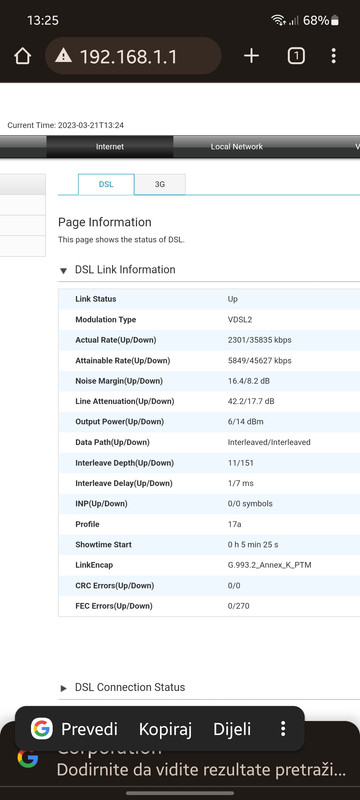Open more options in selection popup

click(x=283, y=729)
